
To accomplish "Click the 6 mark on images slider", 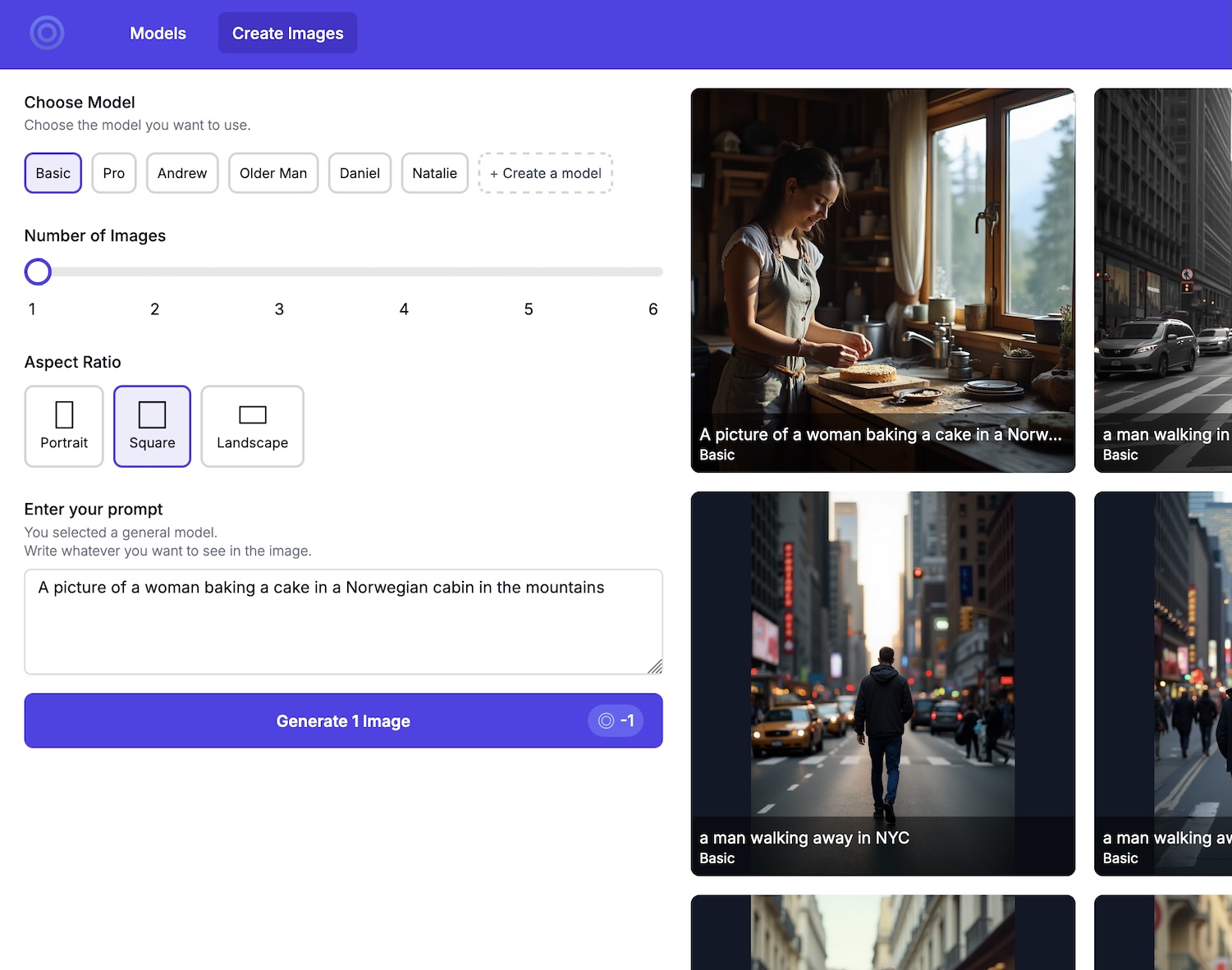I will point(653,309).
